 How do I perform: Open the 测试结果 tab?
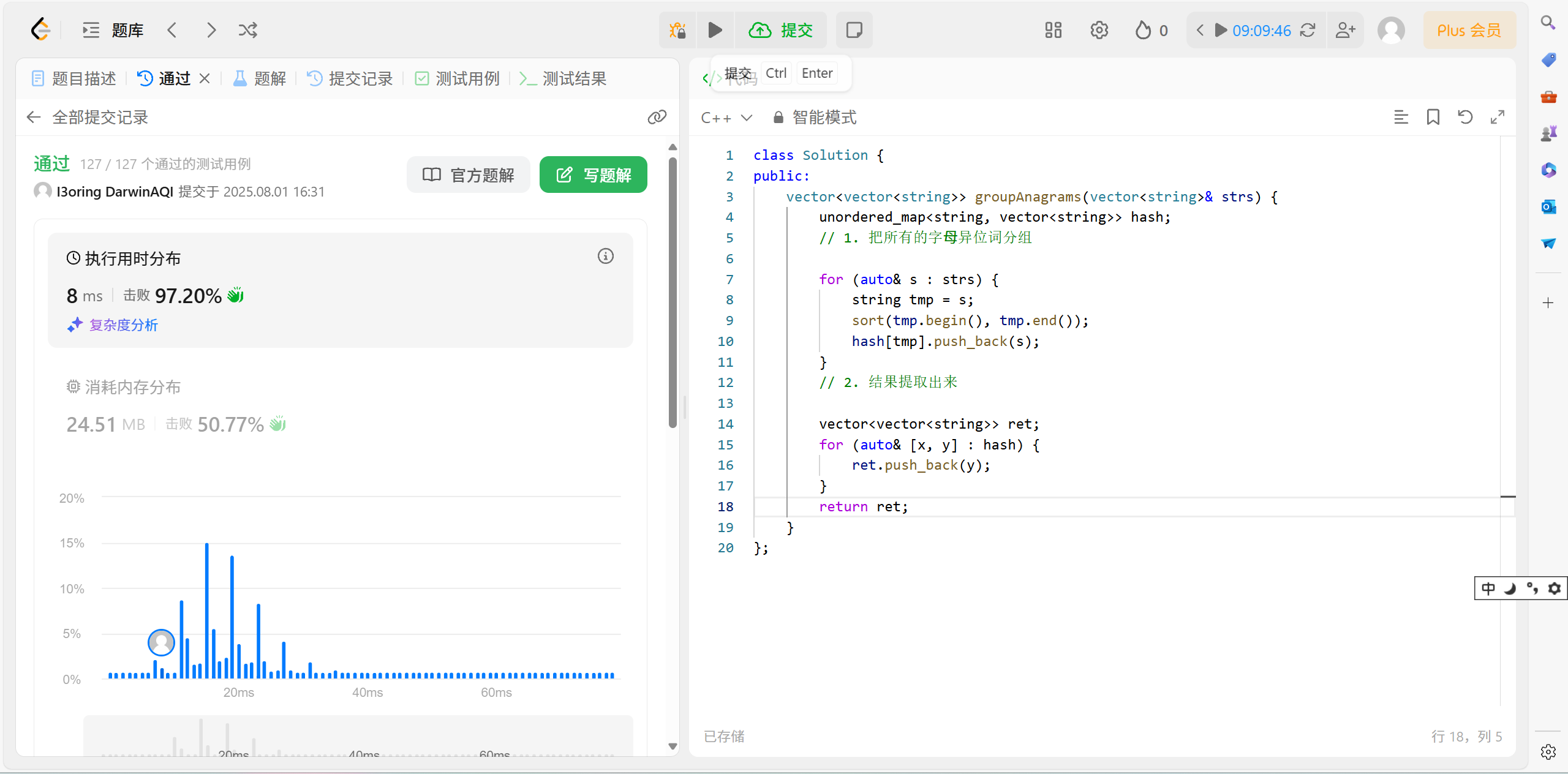pos(563,78)
